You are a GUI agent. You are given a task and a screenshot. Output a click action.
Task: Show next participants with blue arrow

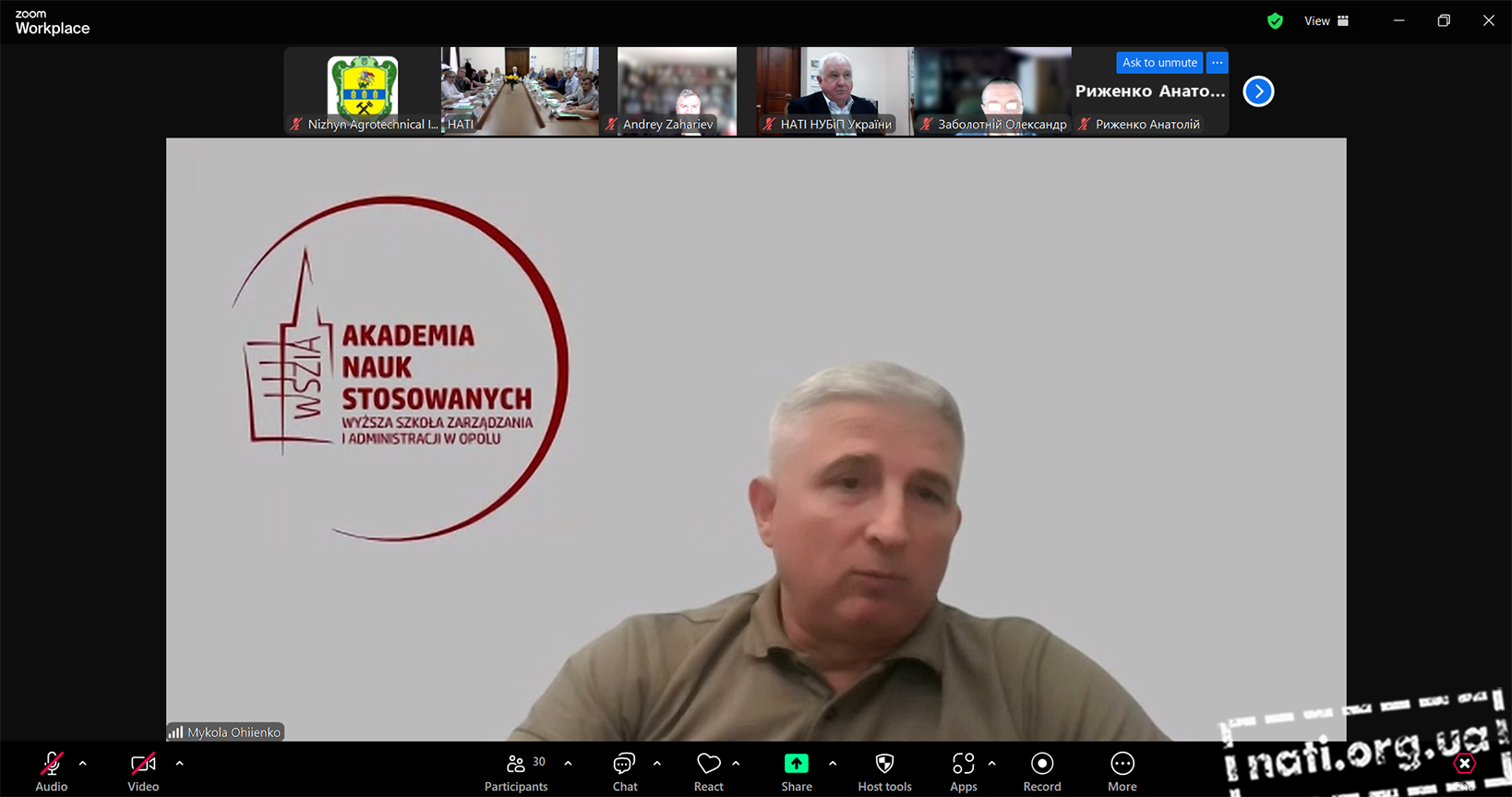1258,91
